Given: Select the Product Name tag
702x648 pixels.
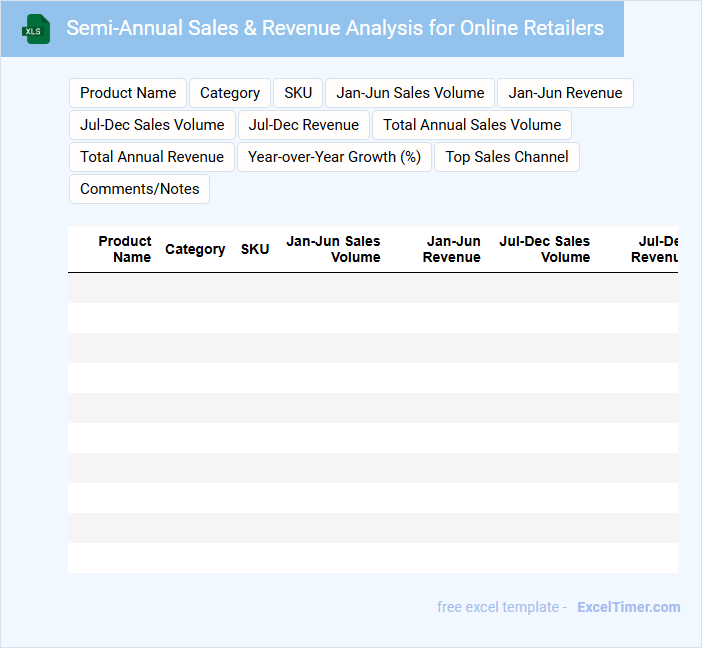Looking at the screenshot, I should [x=128, y=93].
